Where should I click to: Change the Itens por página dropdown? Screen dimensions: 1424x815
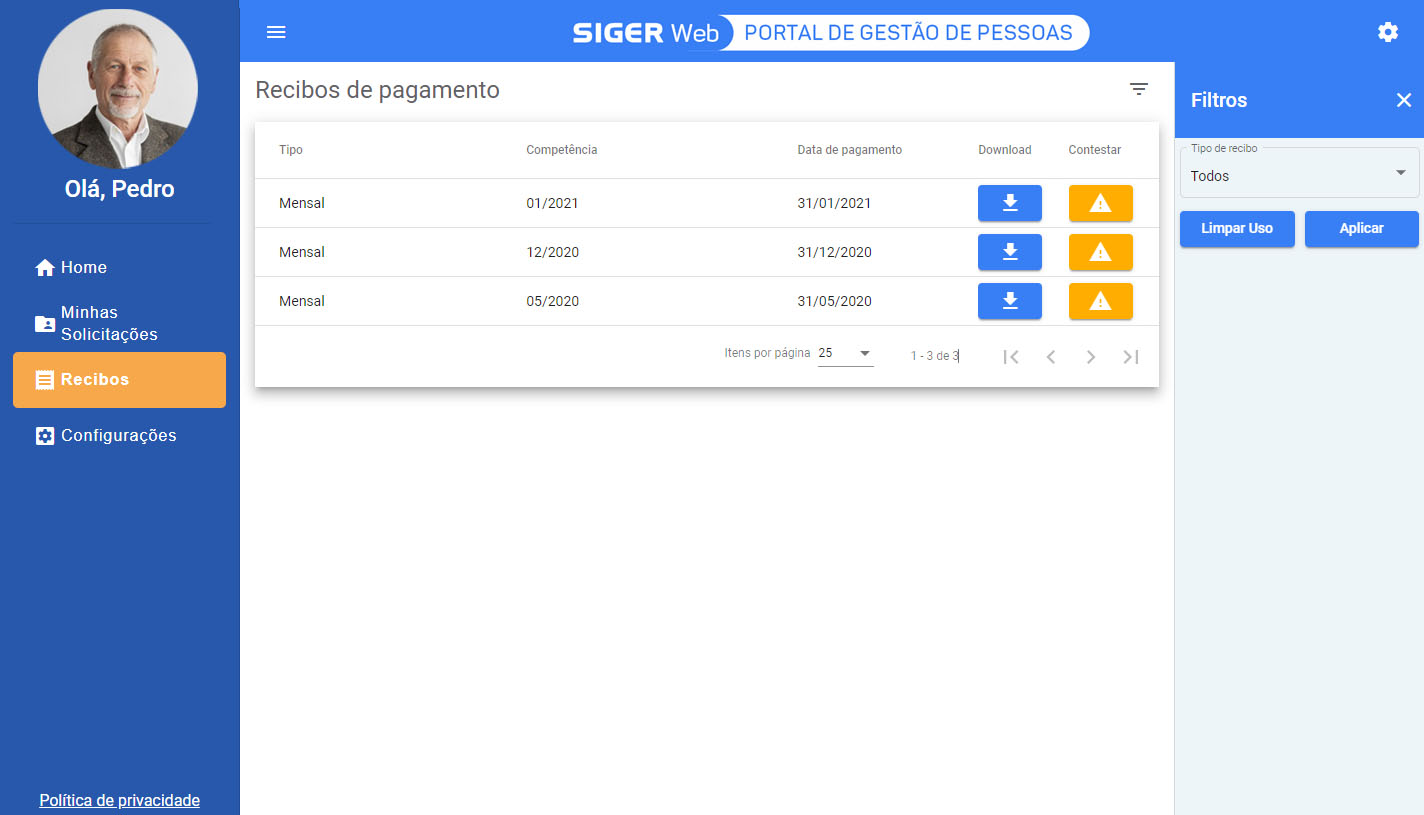tap(846, 353)
